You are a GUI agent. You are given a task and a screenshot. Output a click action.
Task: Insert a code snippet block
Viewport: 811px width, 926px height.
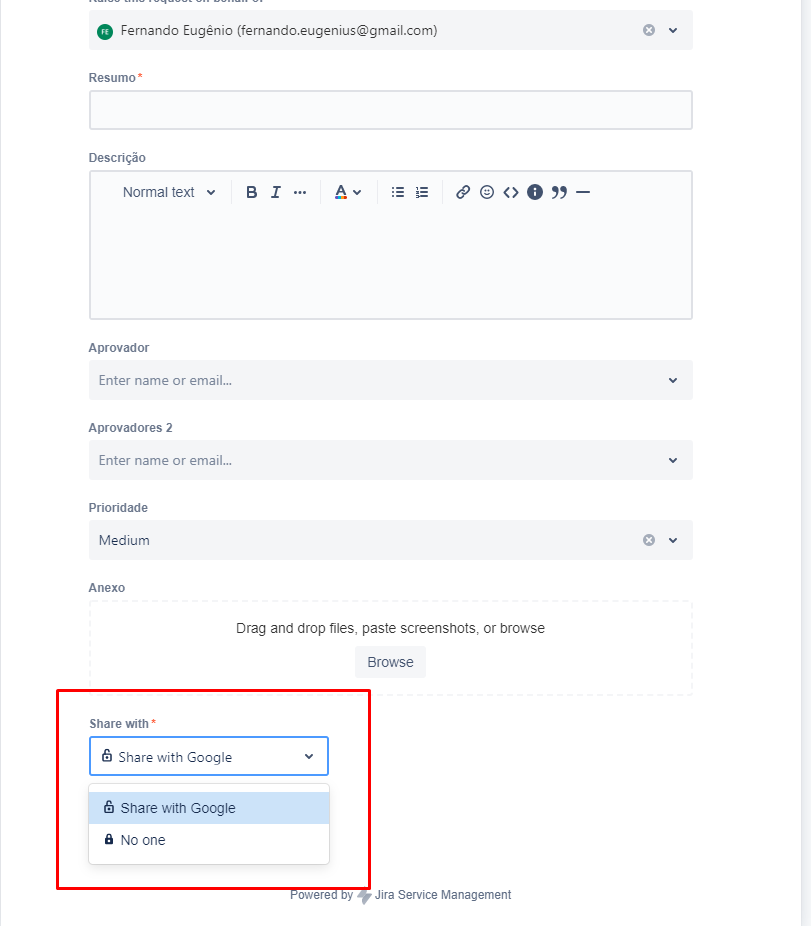point(511,192)
